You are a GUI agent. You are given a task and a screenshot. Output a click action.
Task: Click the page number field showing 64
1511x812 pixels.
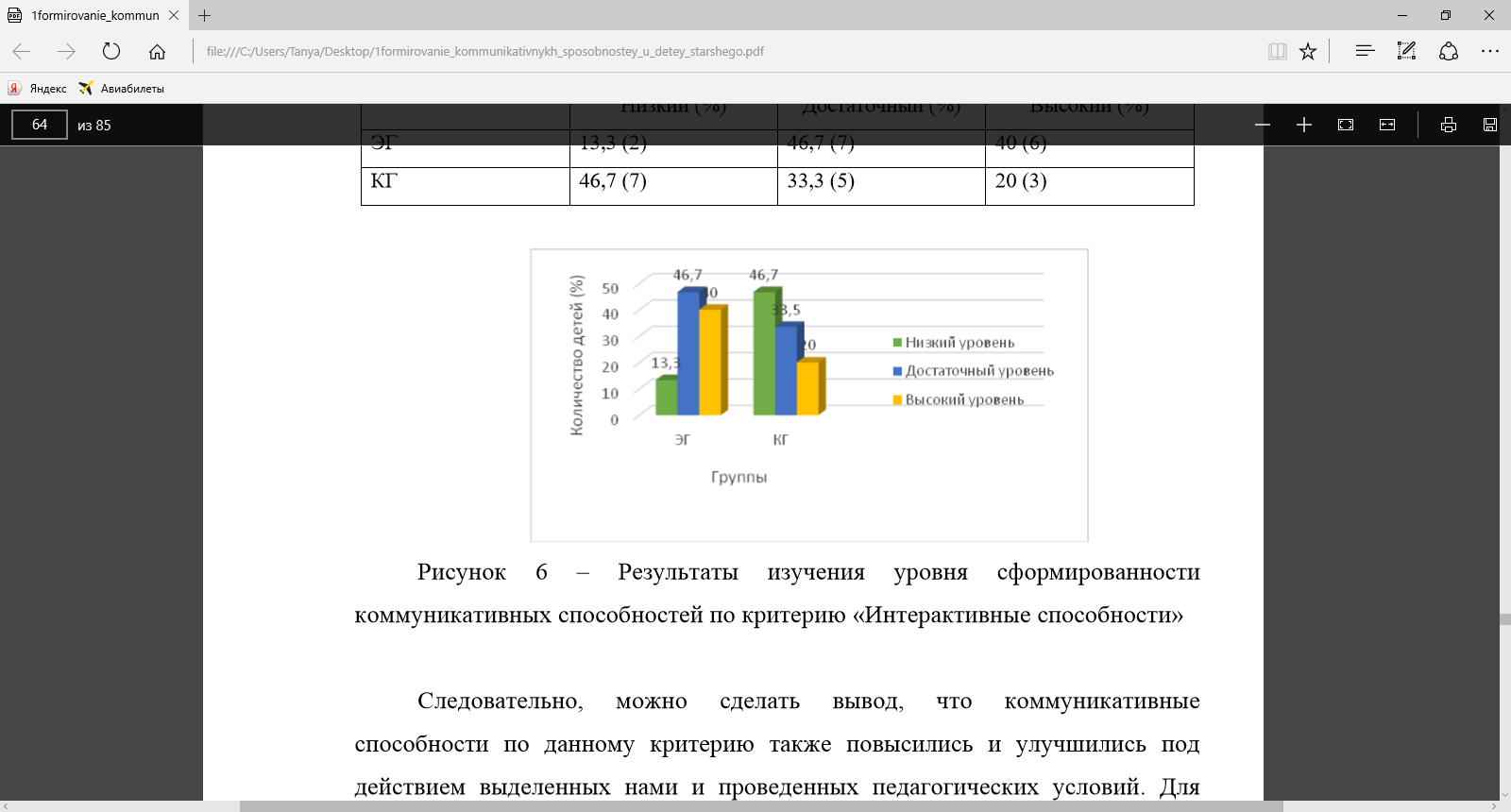click(x=40, y=125)
